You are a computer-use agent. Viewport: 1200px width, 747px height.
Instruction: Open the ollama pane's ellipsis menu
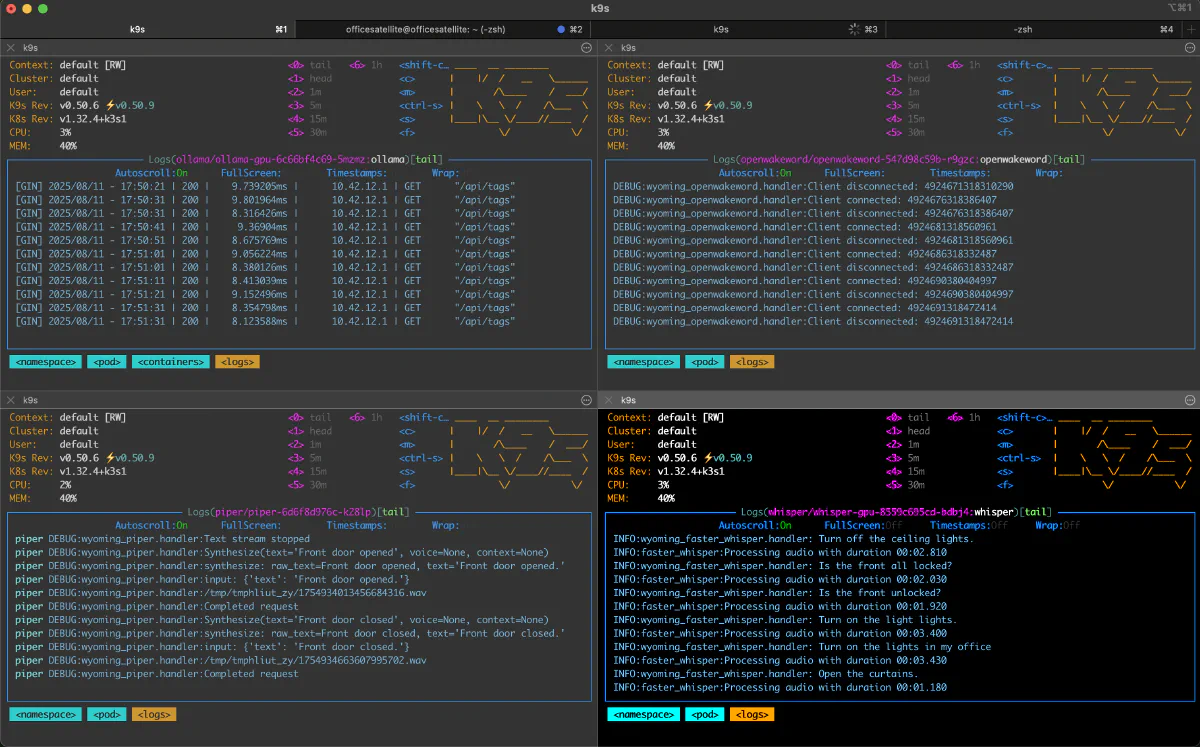[x=586, y=47]
